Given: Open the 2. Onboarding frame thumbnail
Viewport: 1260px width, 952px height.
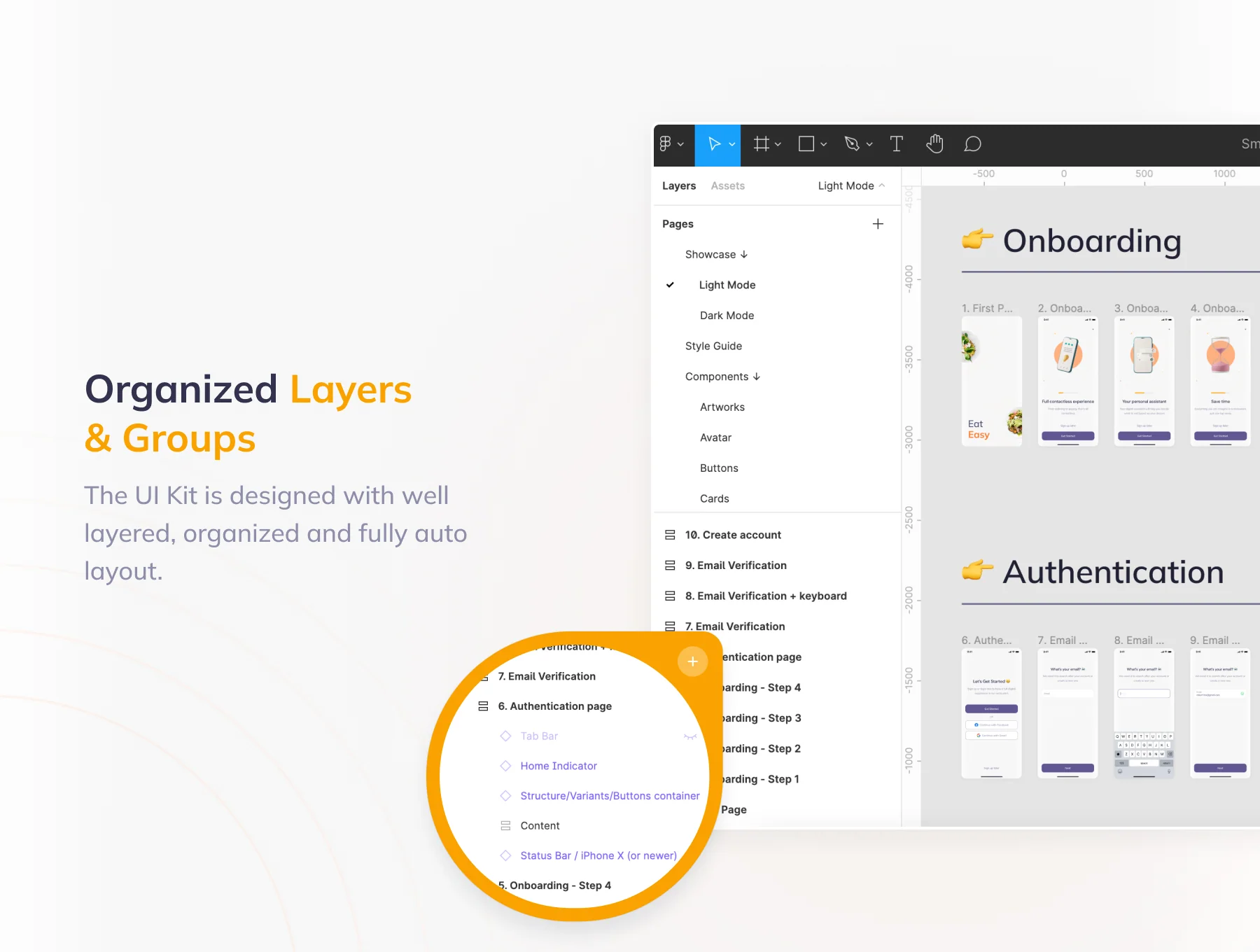Looking at the screenshot, I should [x=1067, y=381].
